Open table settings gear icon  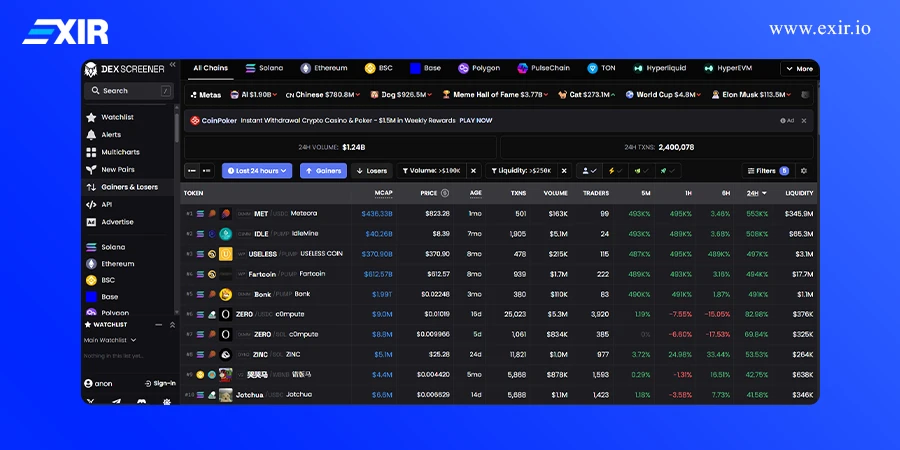[x=804, y=171]
